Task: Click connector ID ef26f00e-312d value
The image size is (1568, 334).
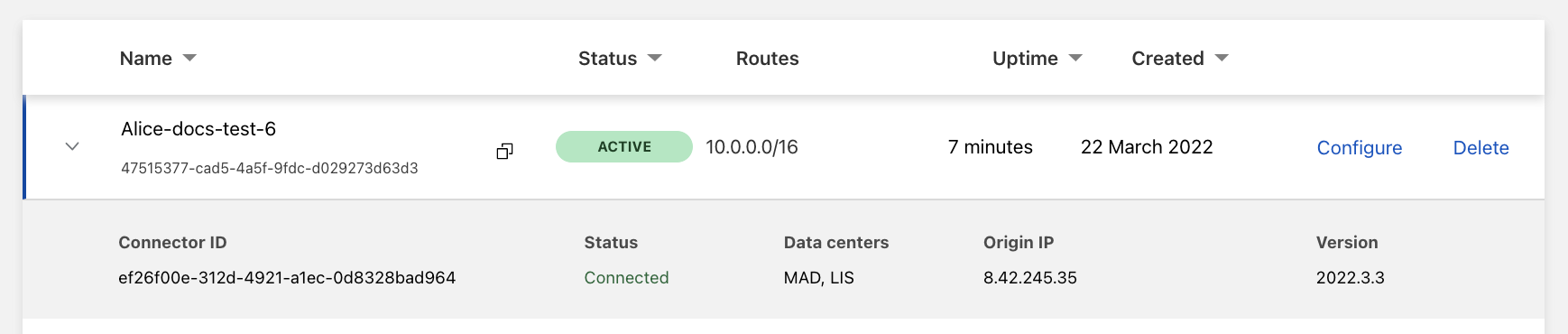Action: (287, 278)
